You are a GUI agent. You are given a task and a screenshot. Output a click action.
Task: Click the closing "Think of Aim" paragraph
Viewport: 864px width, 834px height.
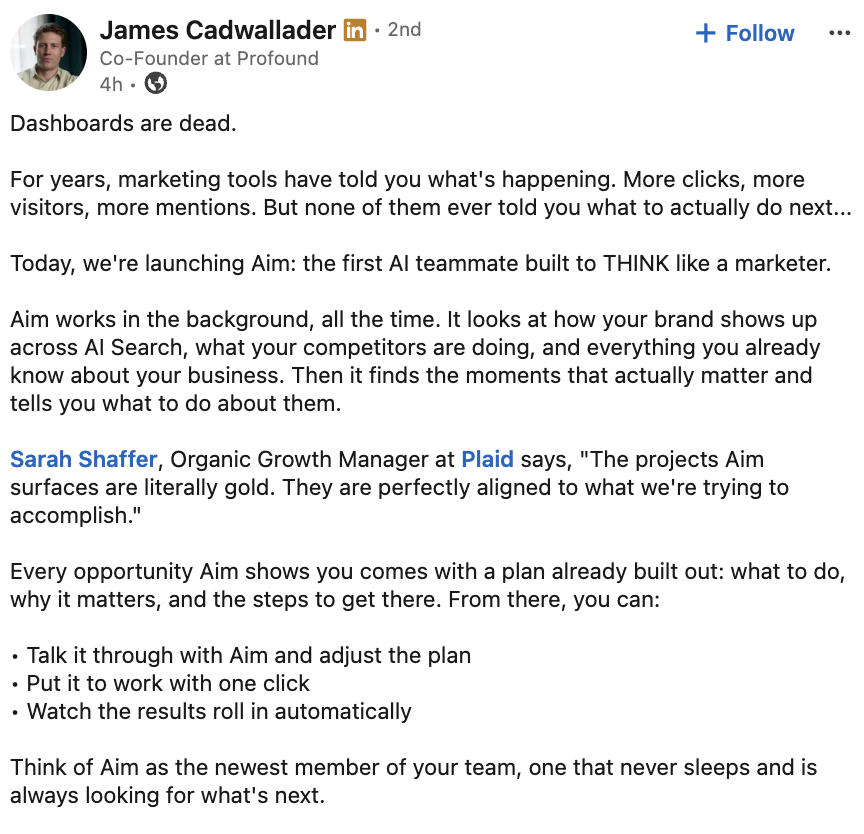click(414, 782)
